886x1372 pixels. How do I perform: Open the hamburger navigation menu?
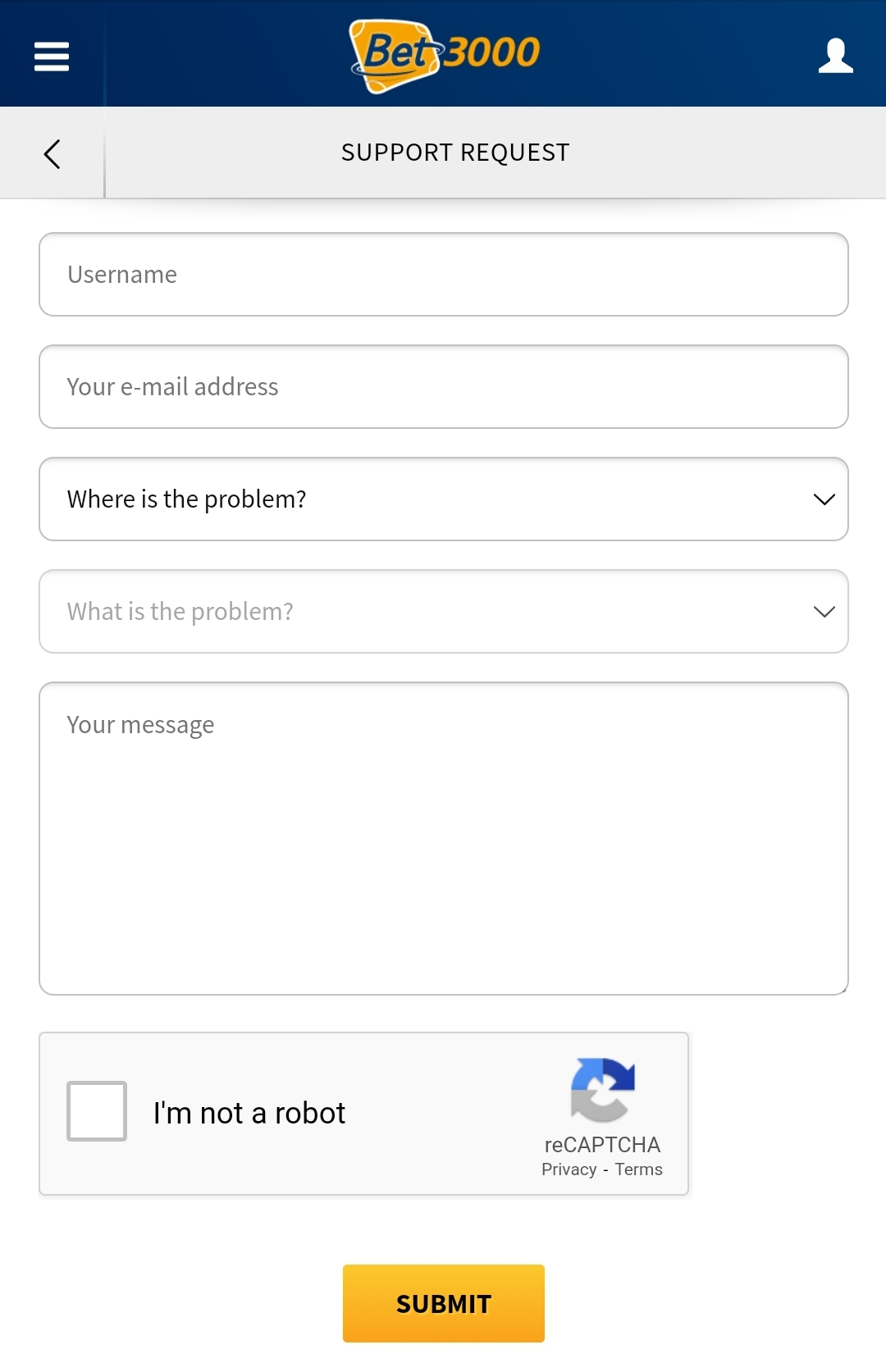(52, 57)
